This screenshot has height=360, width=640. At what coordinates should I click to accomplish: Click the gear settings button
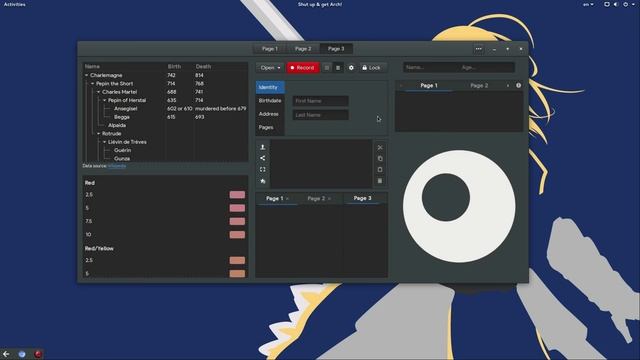coord(351,68)
